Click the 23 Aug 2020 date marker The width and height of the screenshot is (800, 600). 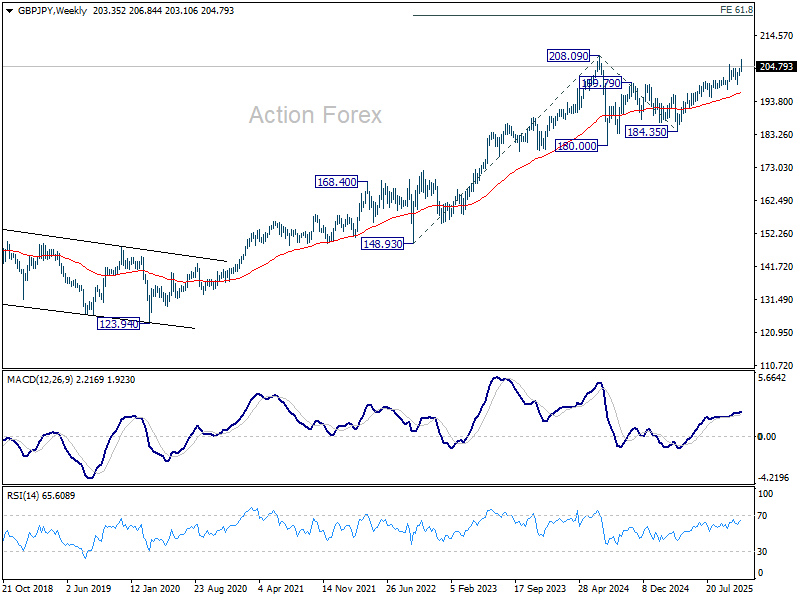[x=221, y=589]
